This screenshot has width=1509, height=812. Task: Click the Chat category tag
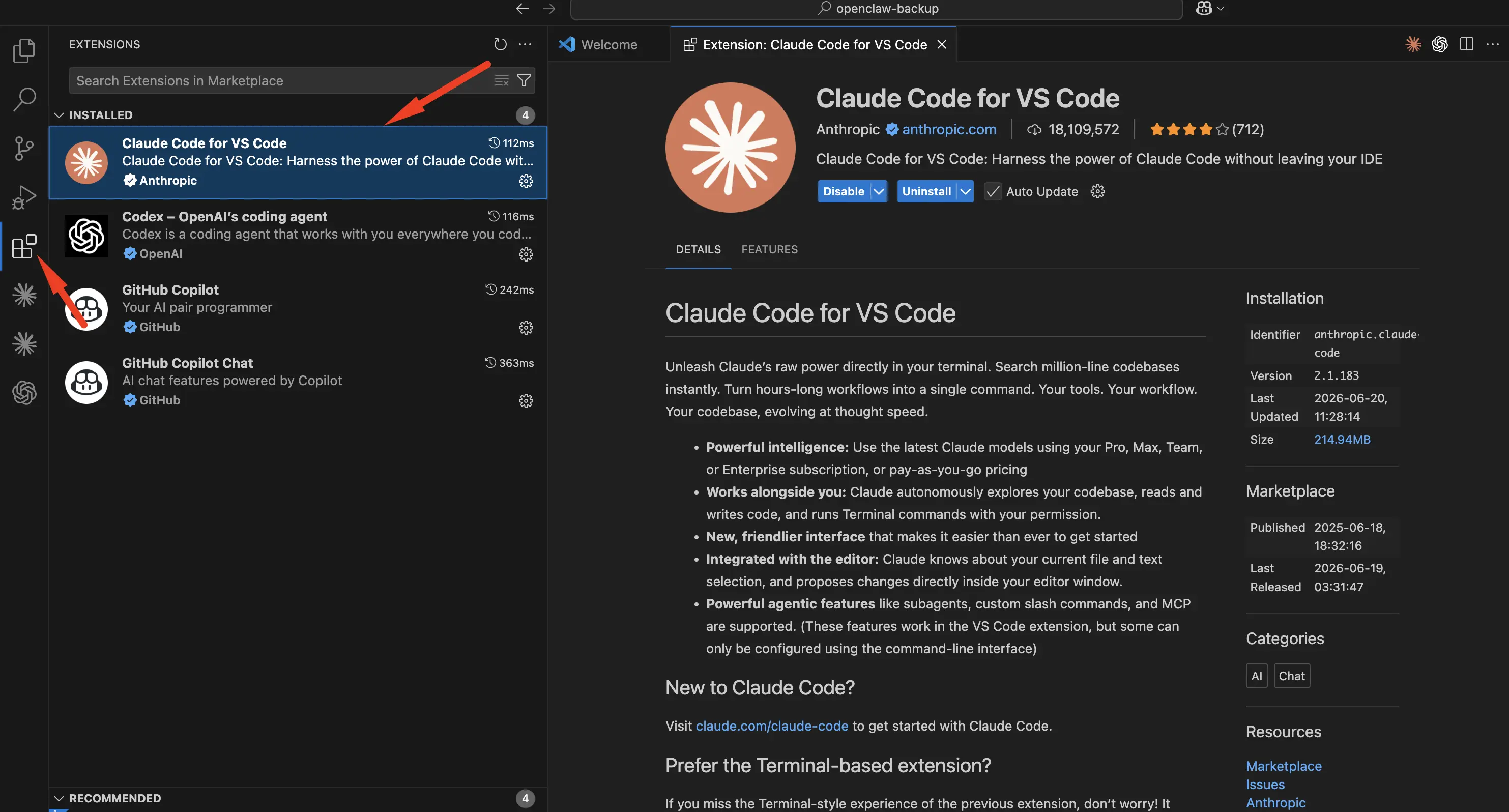[x=1291, y=676]
